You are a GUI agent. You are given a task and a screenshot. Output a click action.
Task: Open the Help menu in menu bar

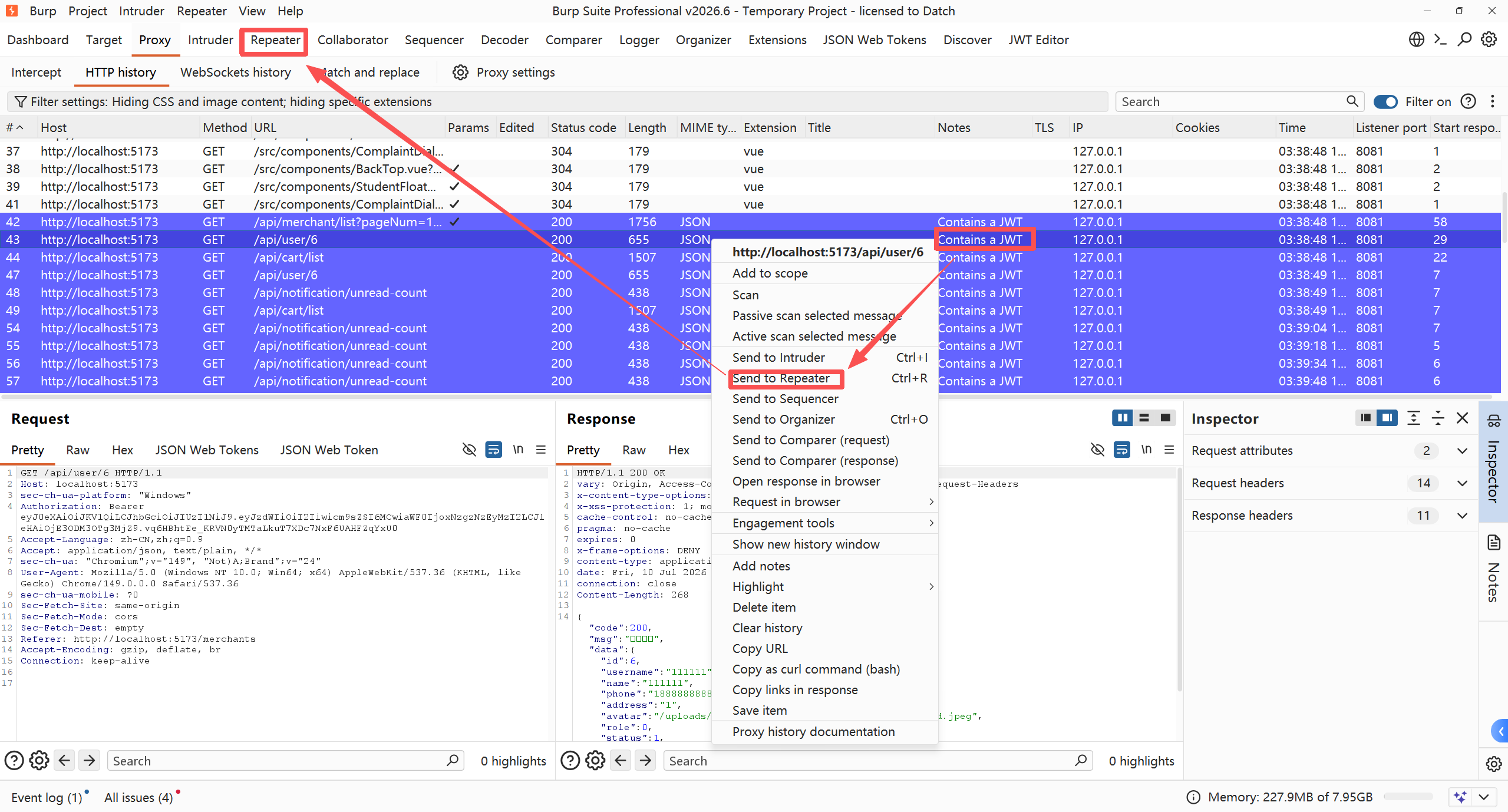[291, 11]
